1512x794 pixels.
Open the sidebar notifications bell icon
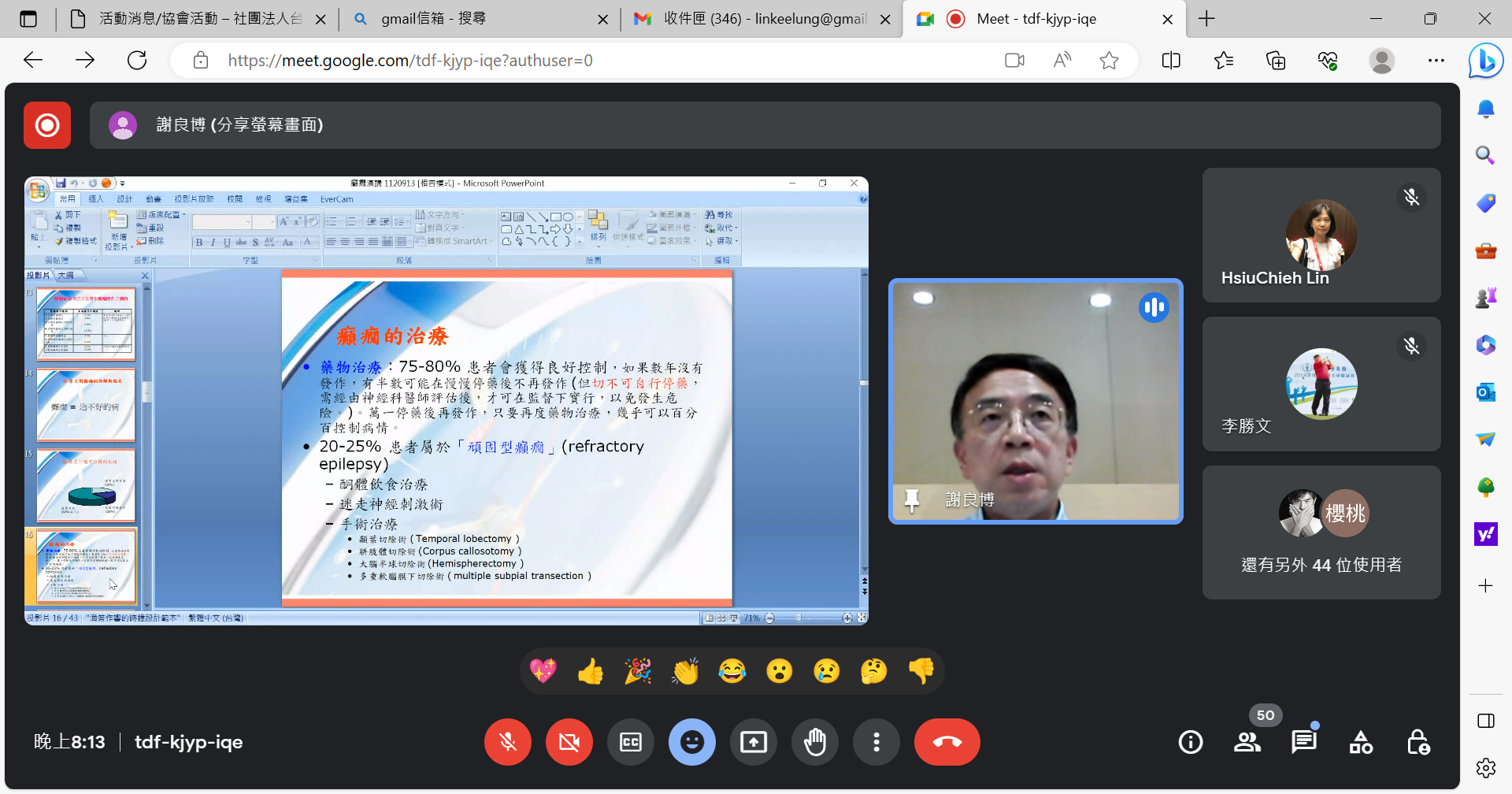(1485, 109)
